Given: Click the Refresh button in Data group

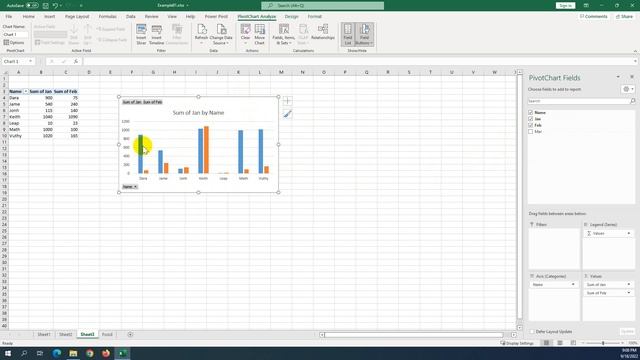Looking at the screenshot, I should click(x=201, y=34).
